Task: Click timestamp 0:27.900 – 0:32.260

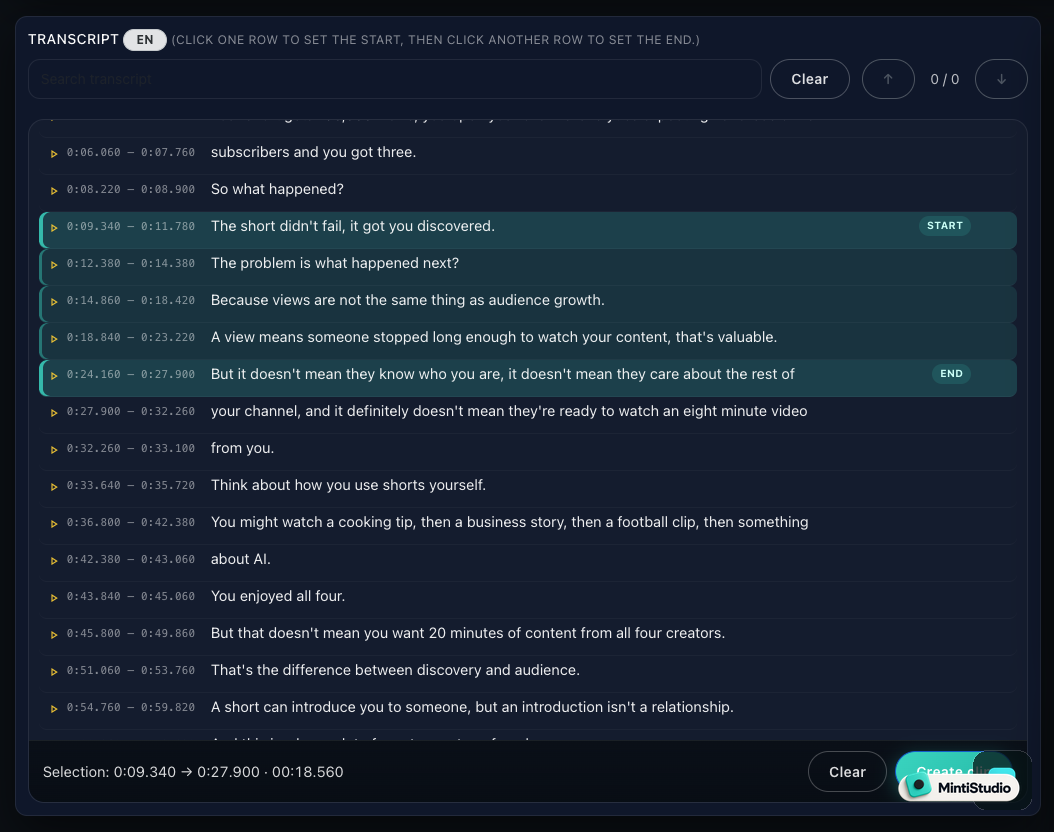Action: pyautogui.click(x=130, y=411)
